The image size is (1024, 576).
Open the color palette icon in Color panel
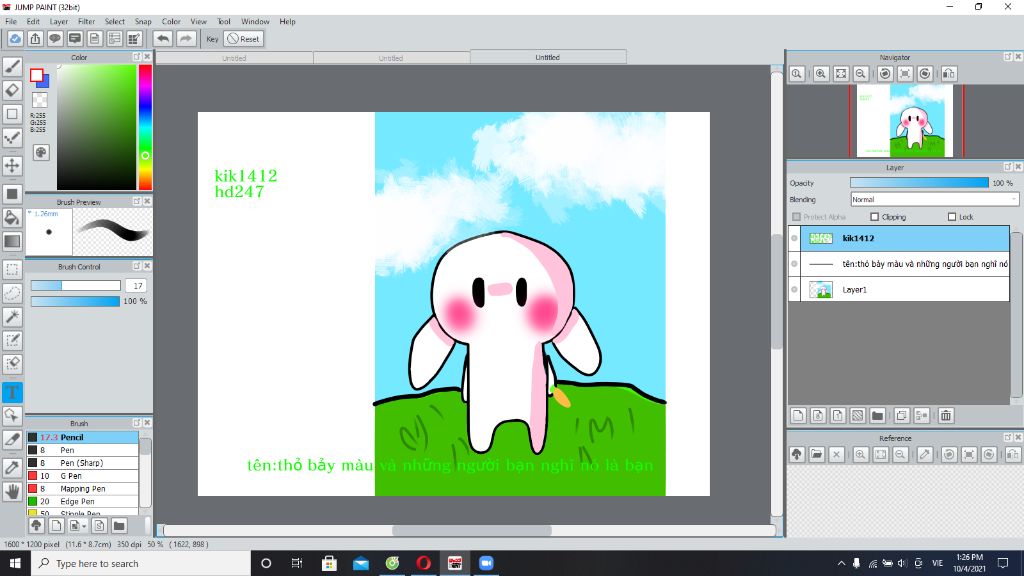coord(40,152)
